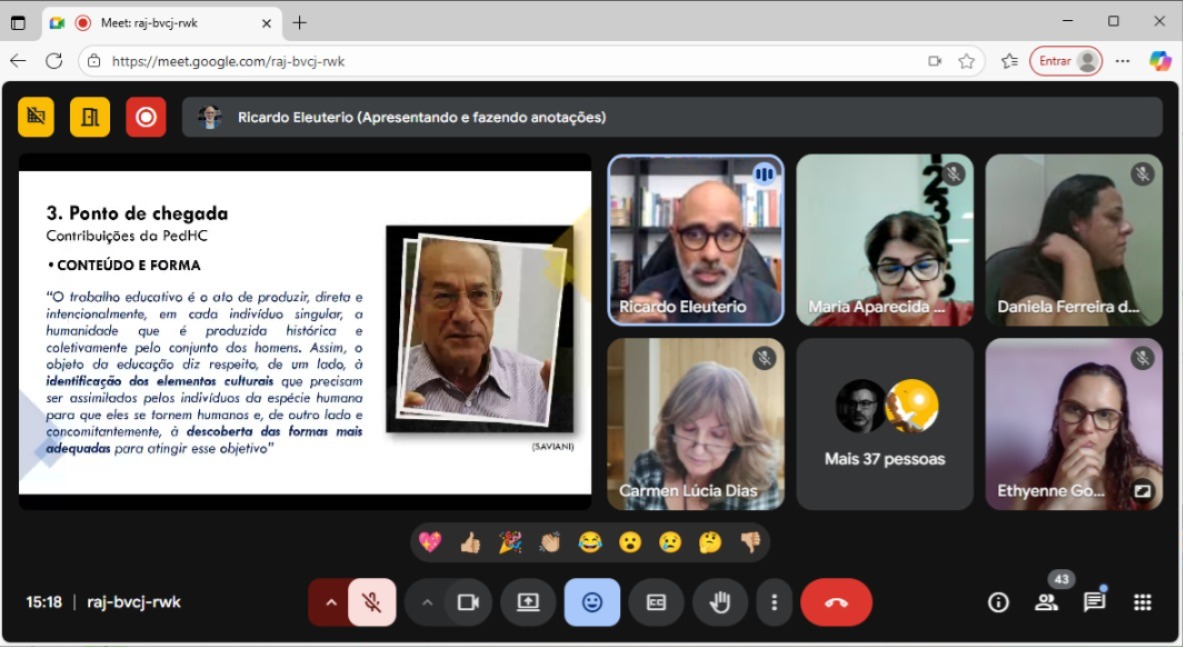The width and height of the screenshot is (1183, 647).
Task: Open the chat messages panel
Action: click(1094, 602)
